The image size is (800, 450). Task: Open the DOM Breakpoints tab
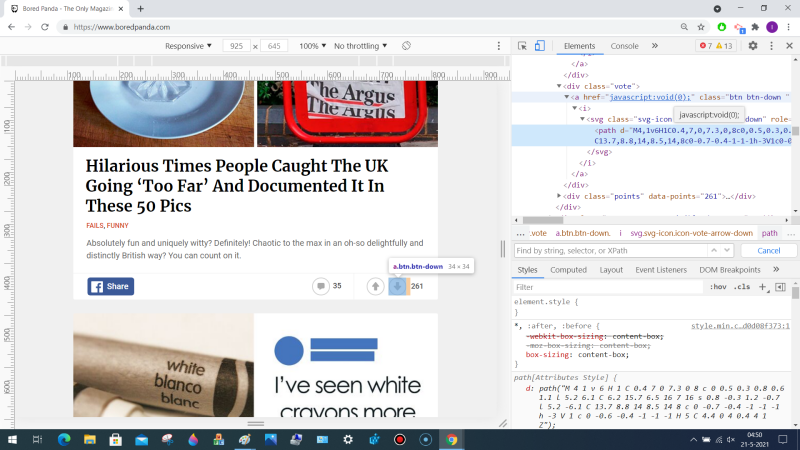[730, 270]
